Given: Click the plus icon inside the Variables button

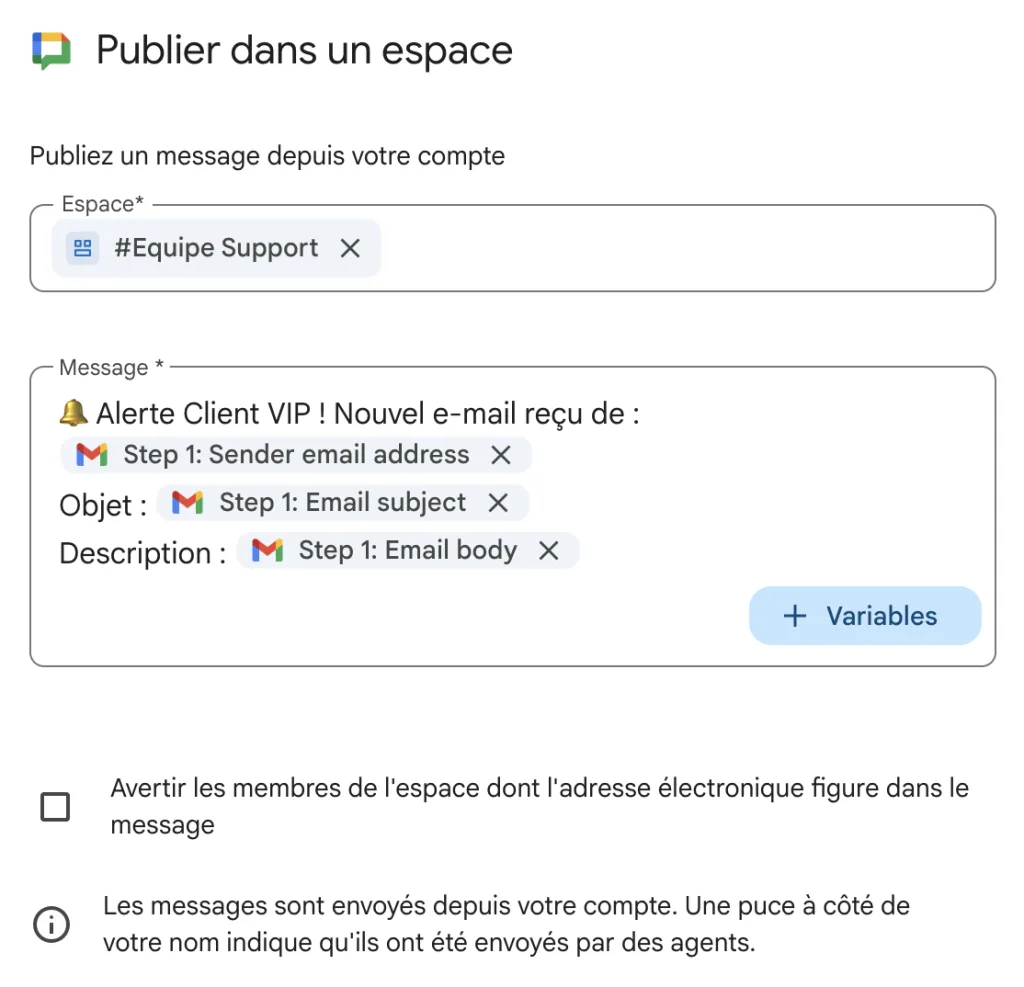Looking at the screenshot, I should click(x=795, y=615).
